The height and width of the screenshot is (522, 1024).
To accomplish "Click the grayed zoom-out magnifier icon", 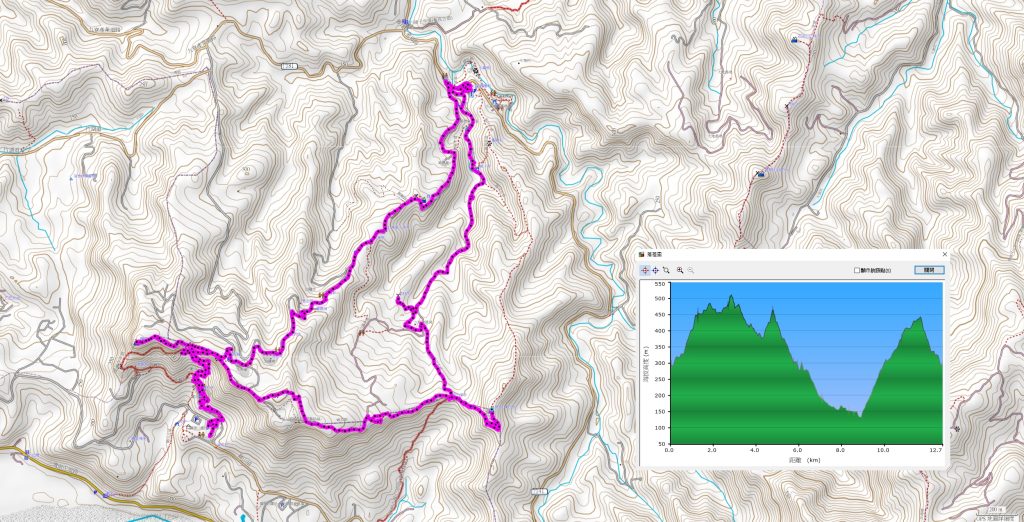I will (x=690, y=270).
